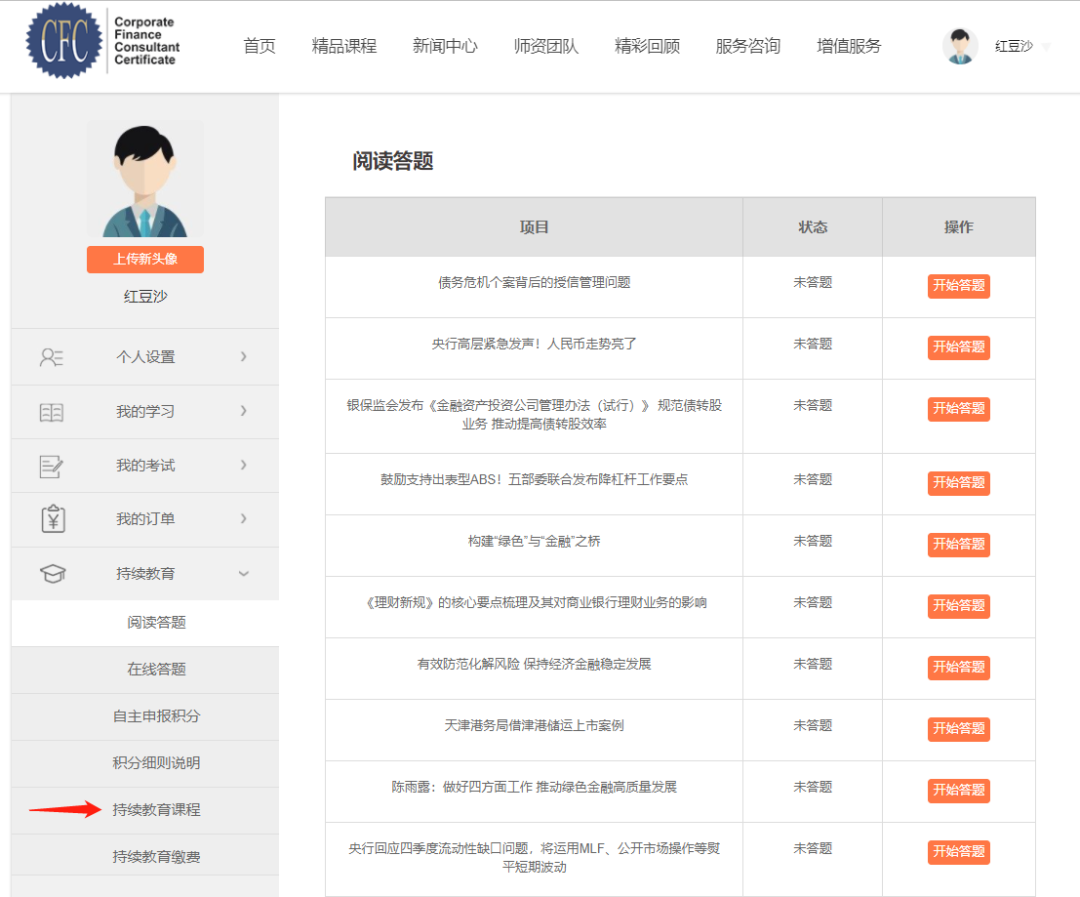Collapse the 持续教育 section arrow
Screen dimensions: 1080x897
pos(243,573)
